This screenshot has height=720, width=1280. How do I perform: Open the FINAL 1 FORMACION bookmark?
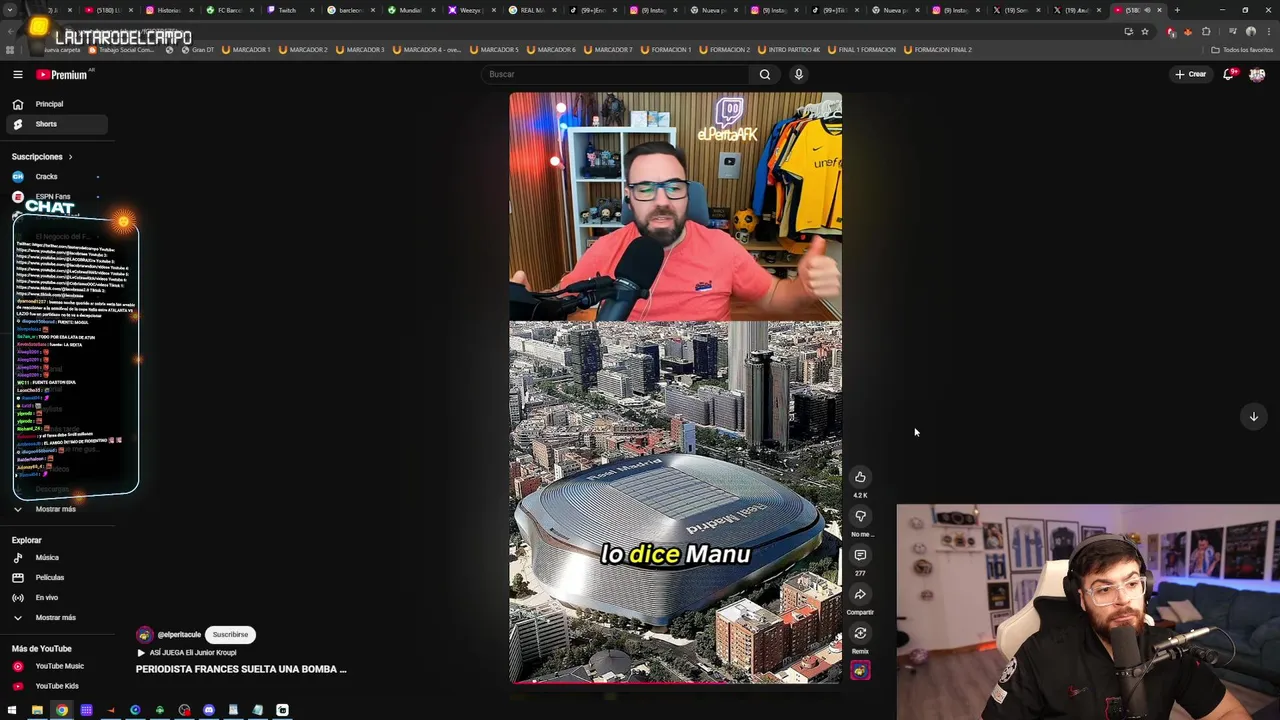tap(862, 49)
